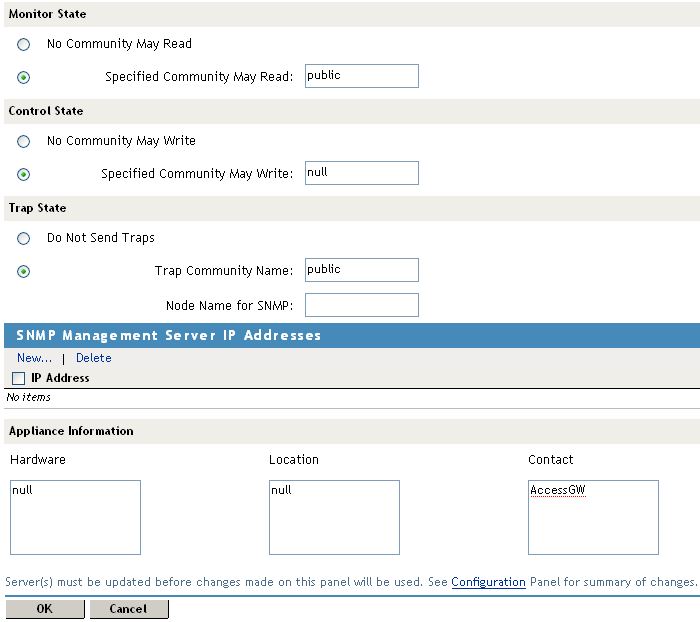
Task: Click the Specified Community May Write field
Action: click(x=362, y=173)
